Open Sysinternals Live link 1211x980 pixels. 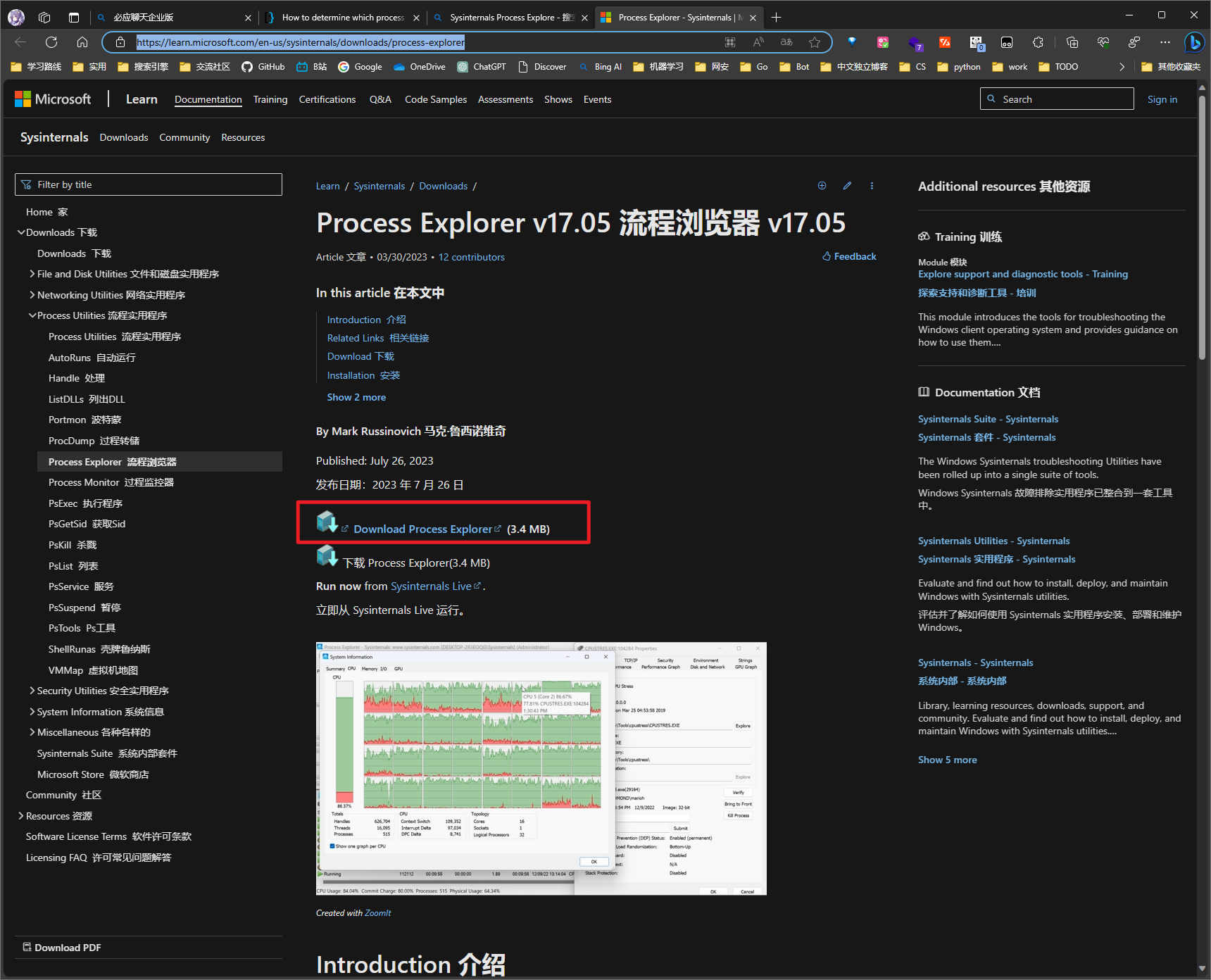click(431, 586)
